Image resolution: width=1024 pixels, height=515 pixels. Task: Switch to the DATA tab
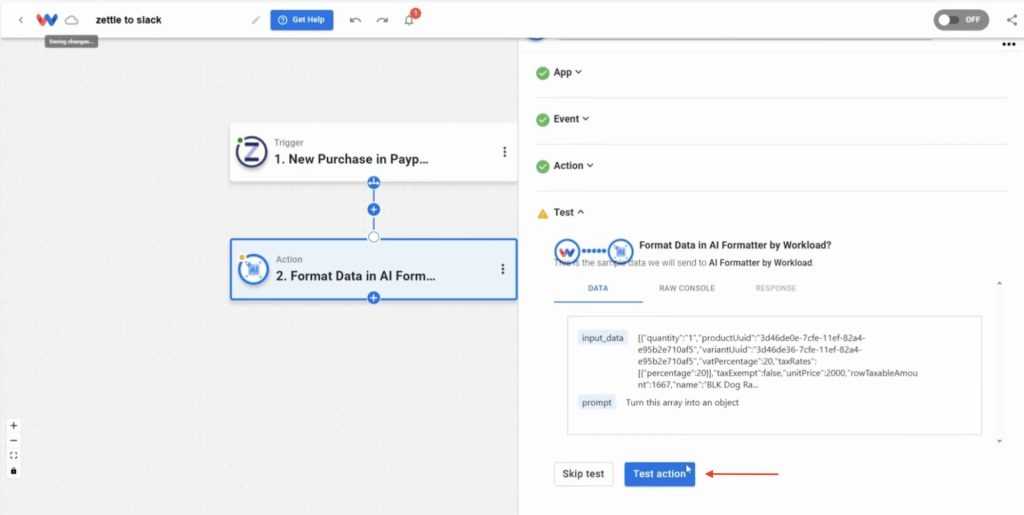pos(598,289)
